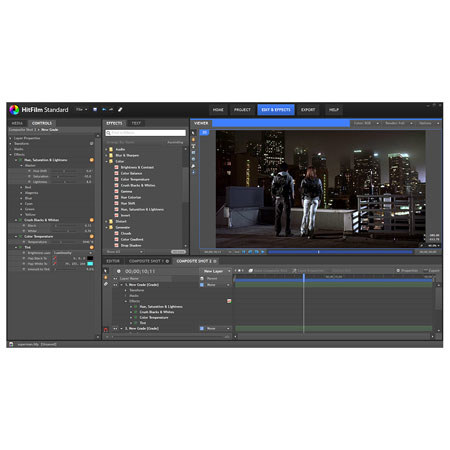Screen dimensions: 450x450
Task: Select the Gamma effect icon
Action: tap(117, 191)
